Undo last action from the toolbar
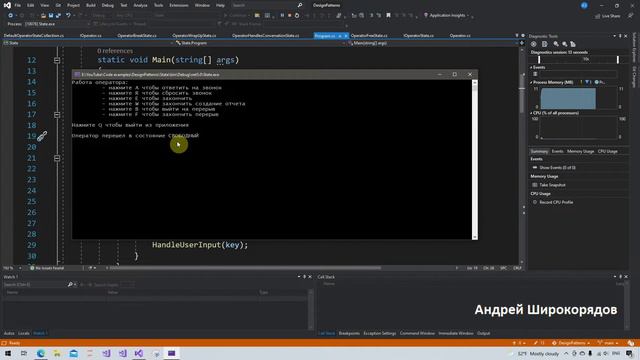The image size is (640, 360). 68,16
